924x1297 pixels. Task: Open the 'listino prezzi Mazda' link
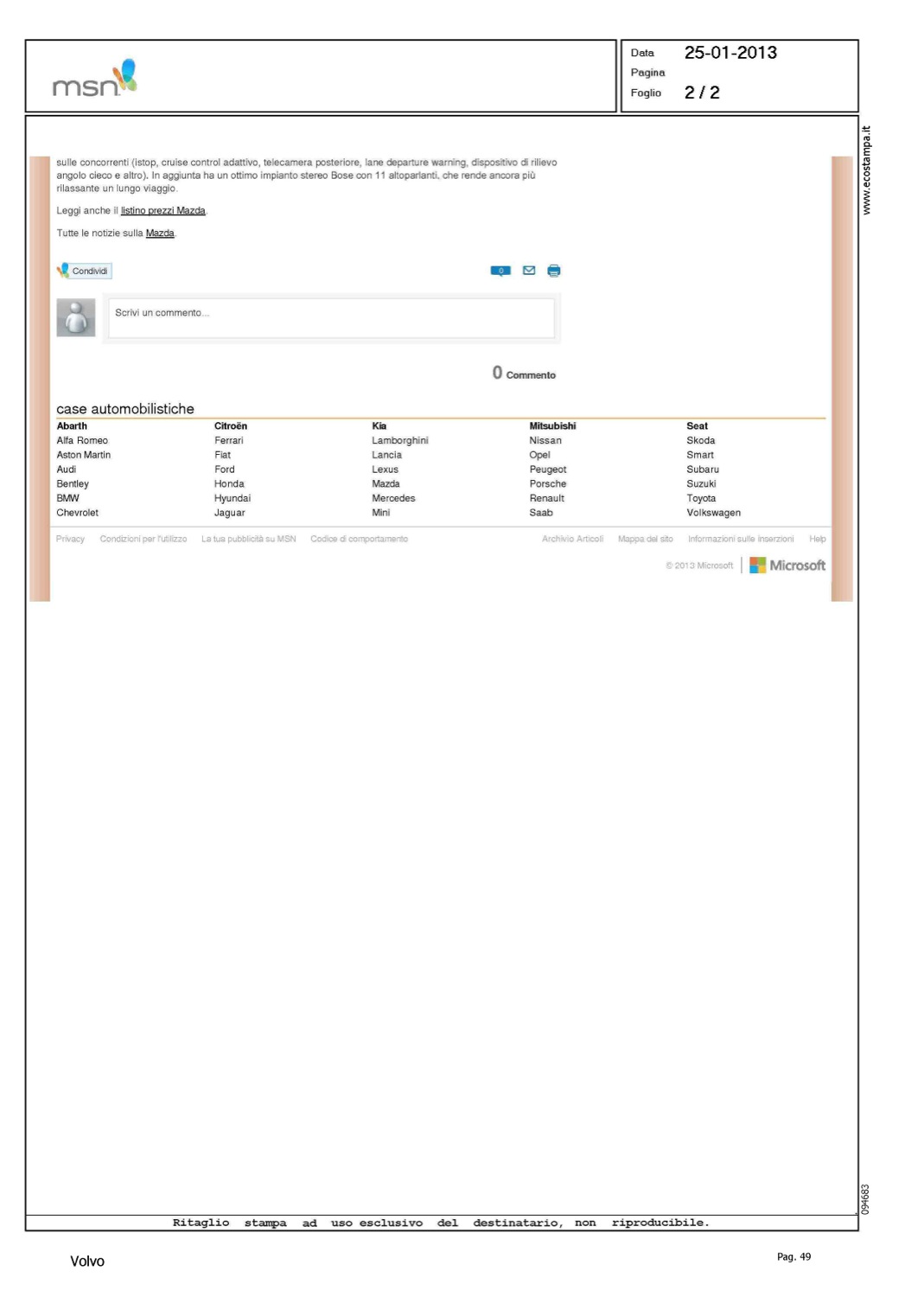coord(163,211)
